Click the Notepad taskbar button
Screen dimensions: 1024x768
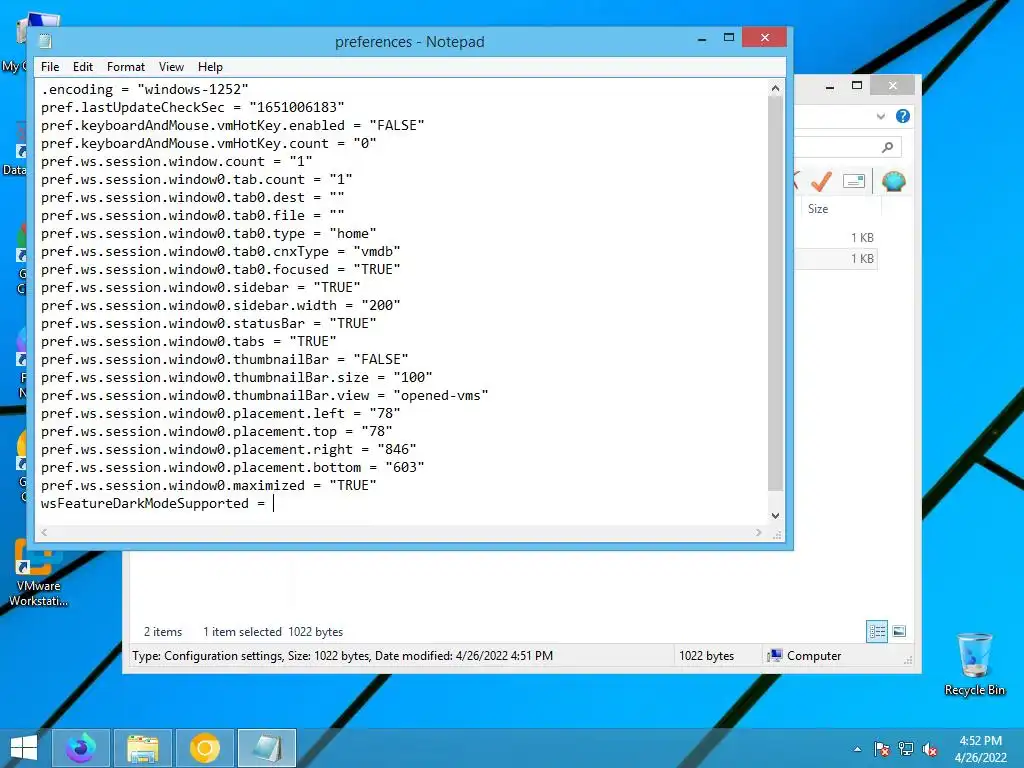(x=267, y=748)
